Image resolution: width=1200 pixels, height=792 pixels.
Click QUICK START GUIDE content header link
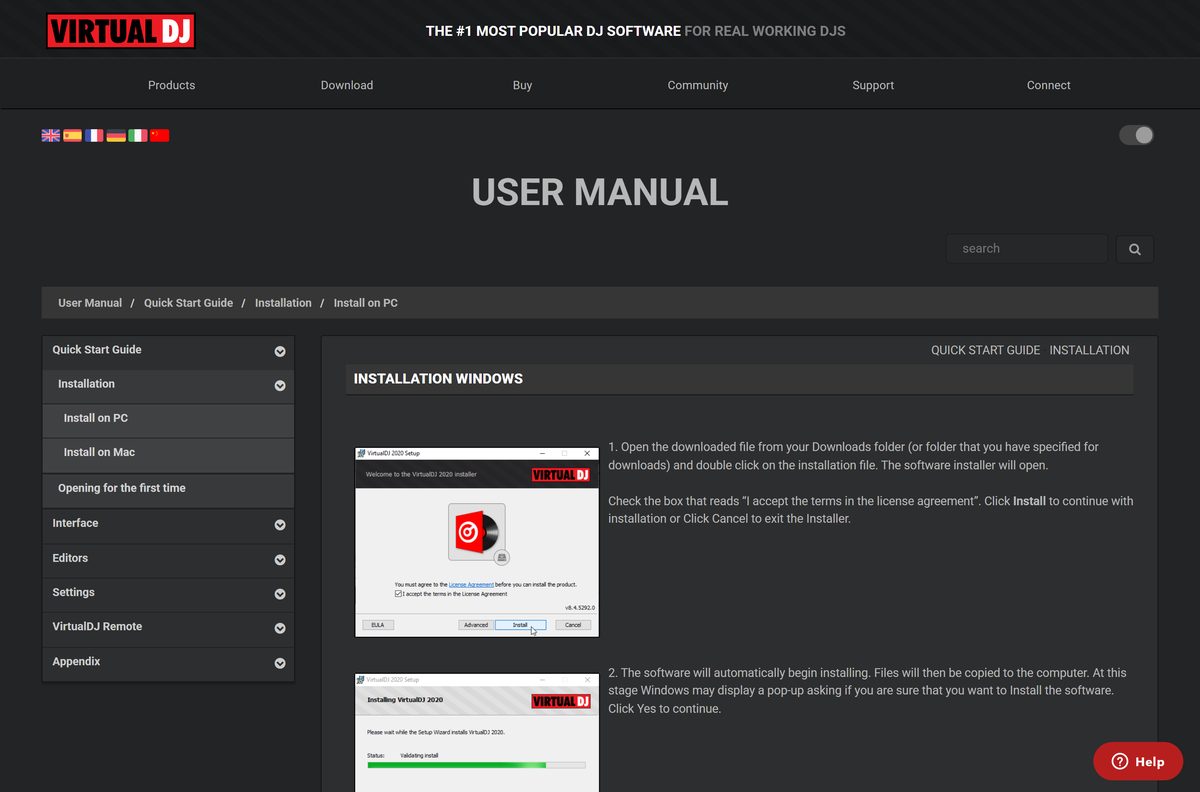986,350
